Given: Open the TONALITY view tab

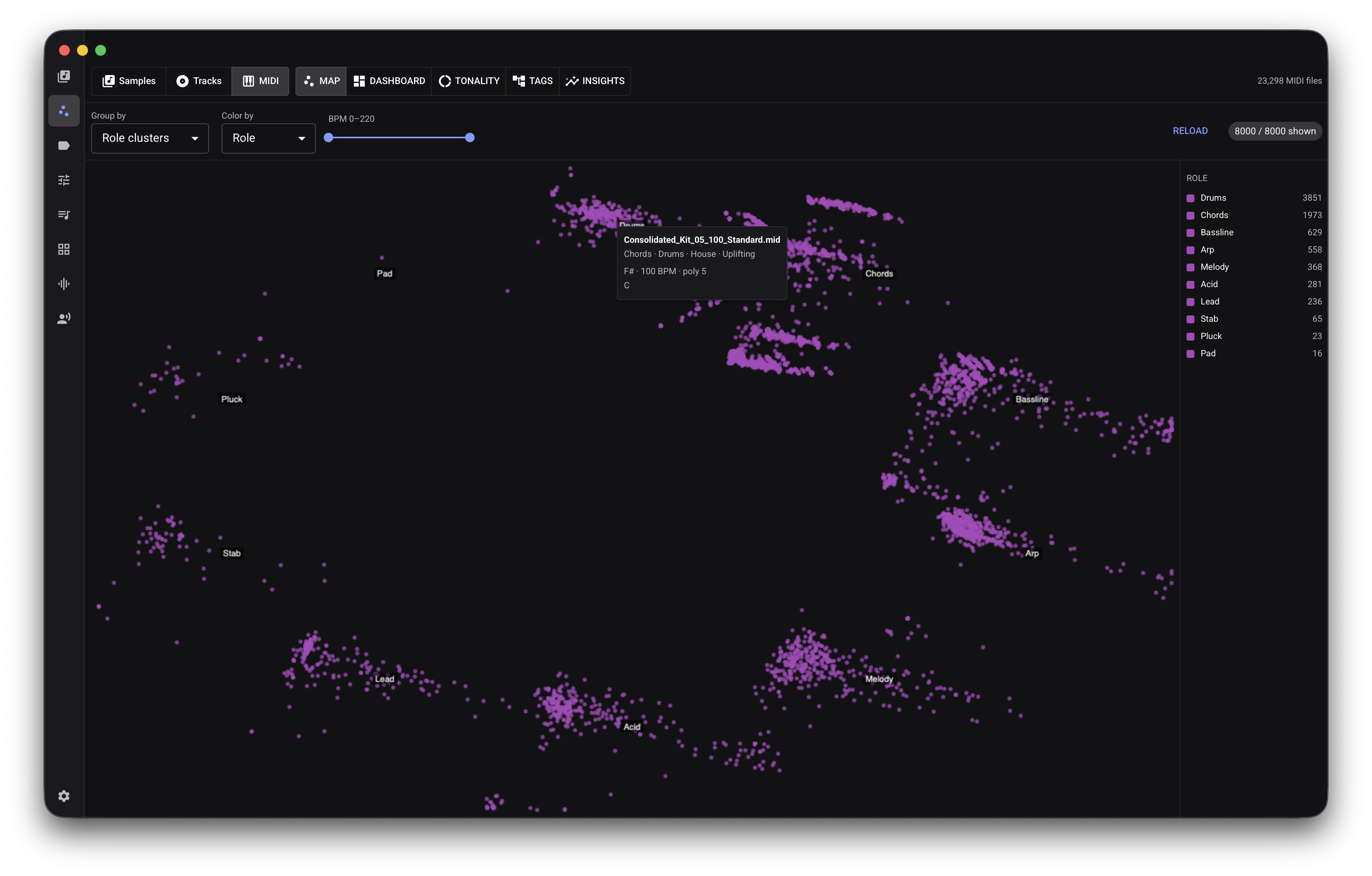Looking at the screenshot, I should [469, 81].
